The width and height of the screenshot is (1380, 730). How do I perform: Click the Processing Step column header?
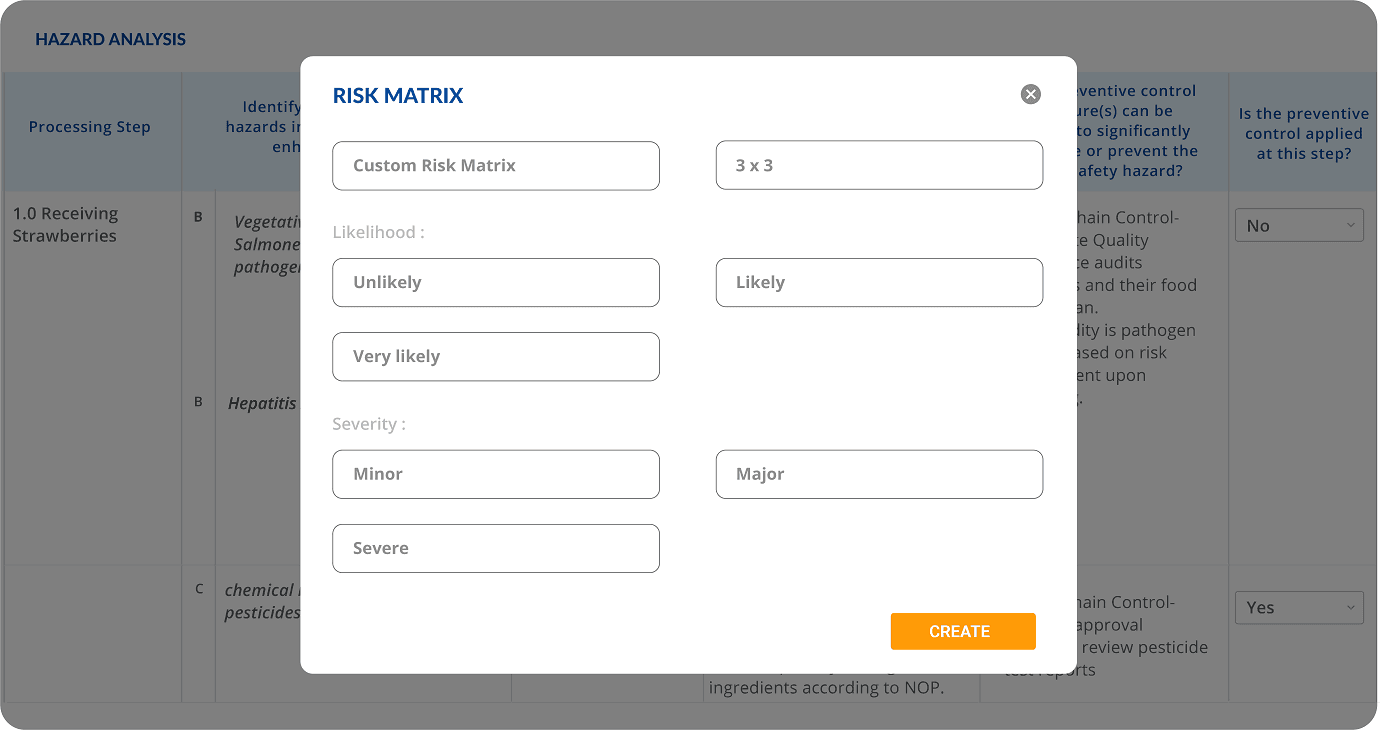coord(90,127)
